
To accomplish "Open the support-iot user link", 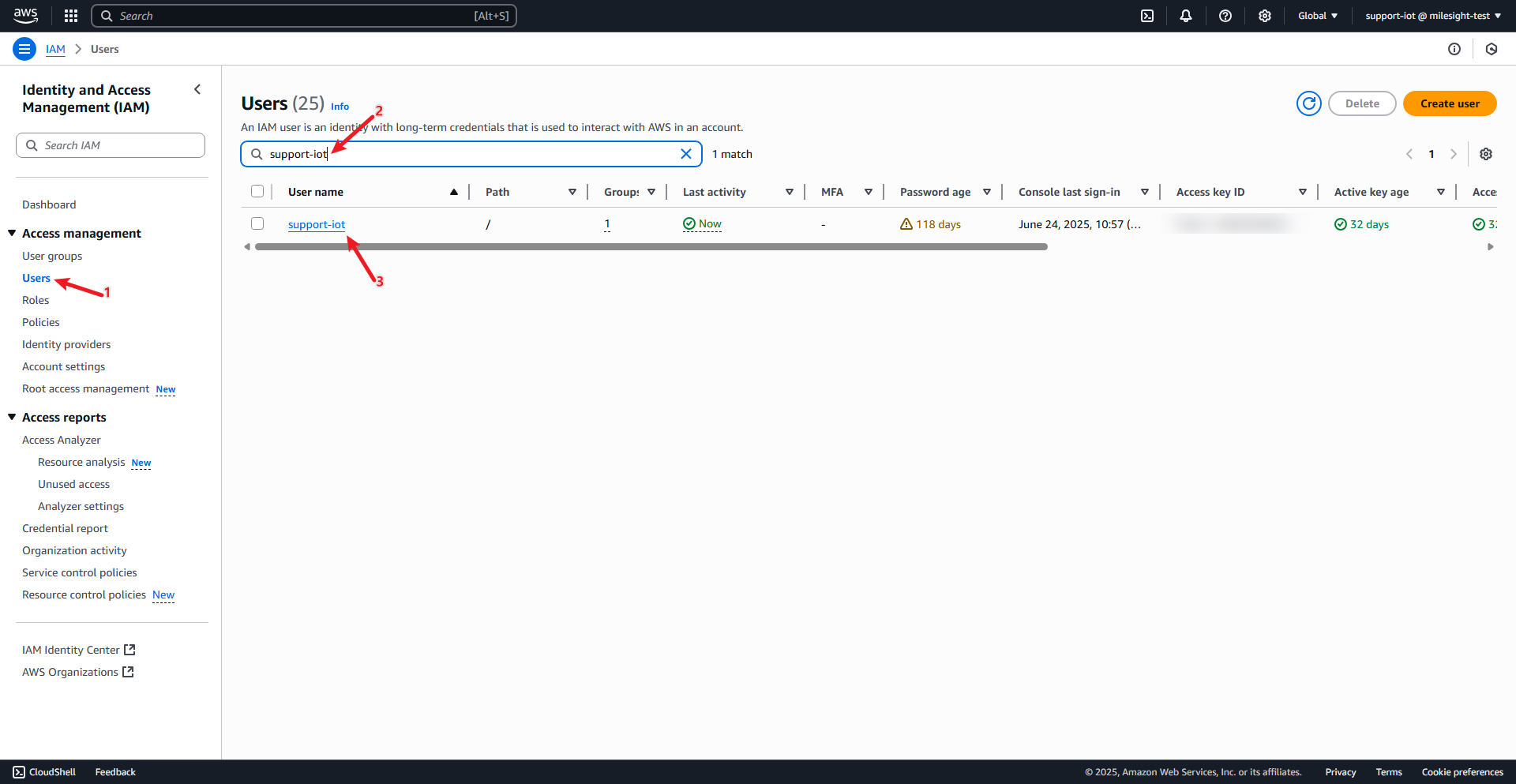I will tap(317, 224).
